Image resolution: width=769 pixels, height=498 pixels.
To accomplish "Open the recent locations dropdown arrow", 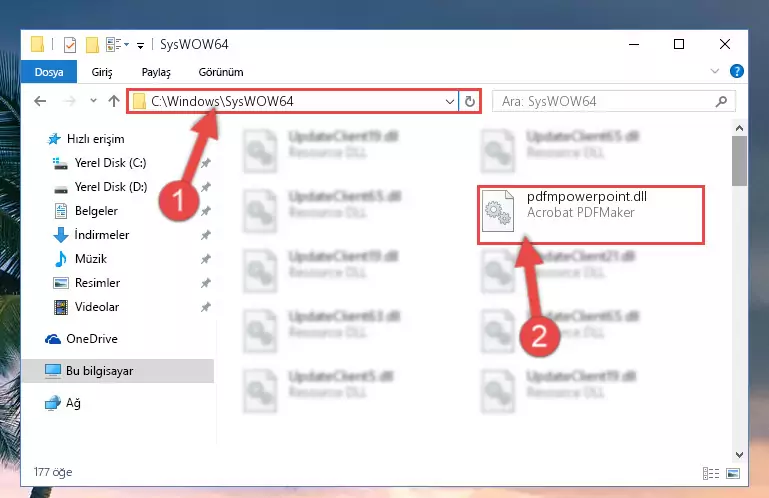I will pyautogui.click(x=93, y=101).
